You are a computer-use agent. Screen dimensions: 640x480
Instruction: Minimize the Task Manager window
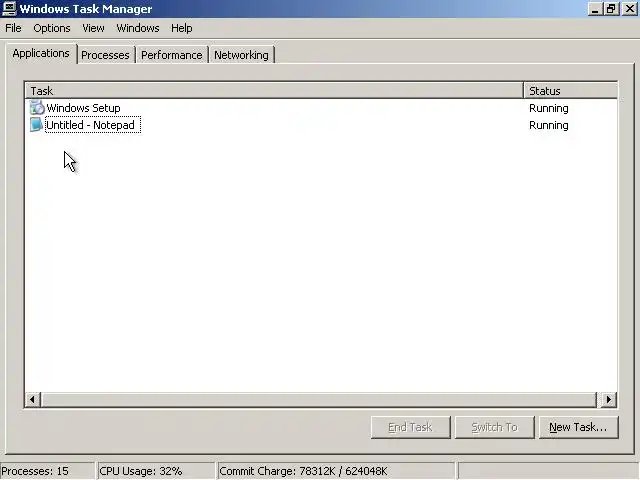point(596,8)
